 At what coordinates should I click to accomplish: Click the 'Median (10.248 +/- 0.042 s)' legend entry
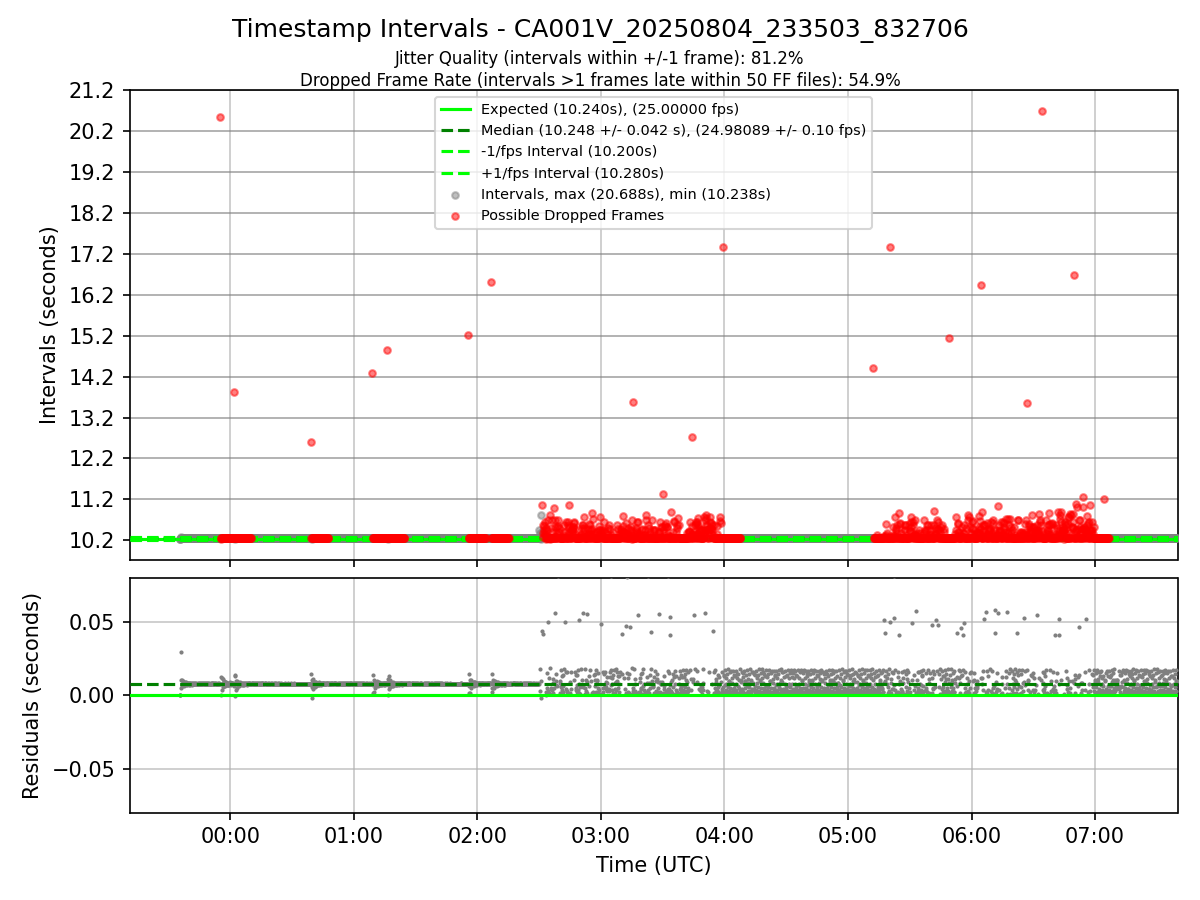(673, 130)
